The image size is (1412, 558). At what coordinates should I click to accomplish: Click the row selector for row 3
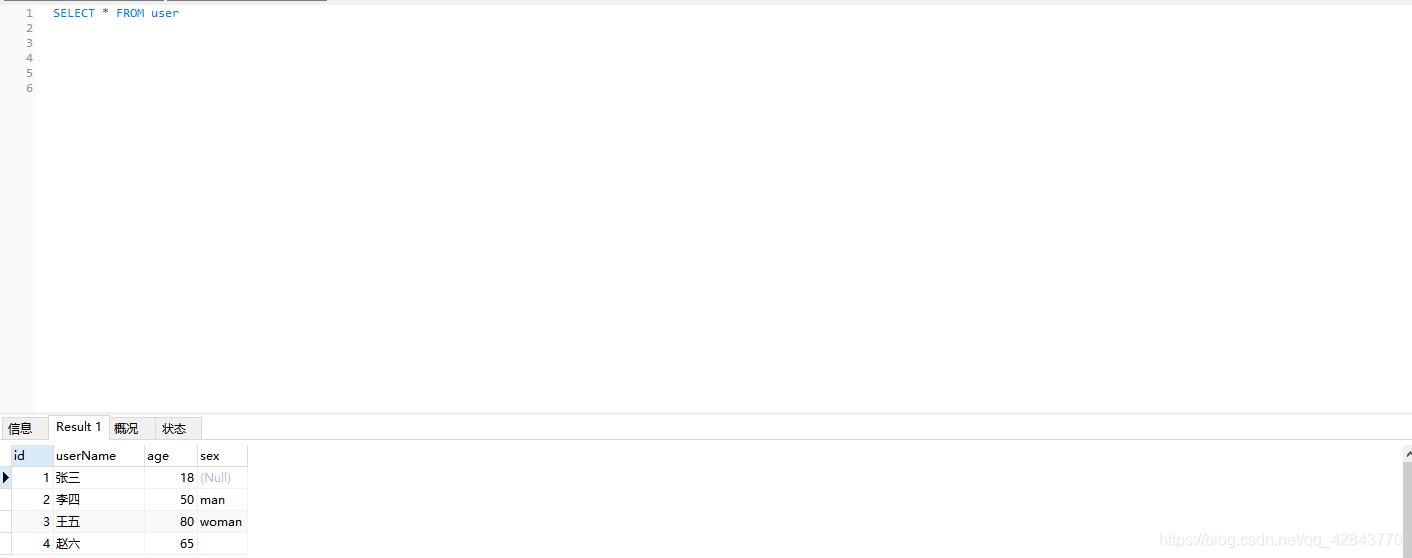(6, 522)
